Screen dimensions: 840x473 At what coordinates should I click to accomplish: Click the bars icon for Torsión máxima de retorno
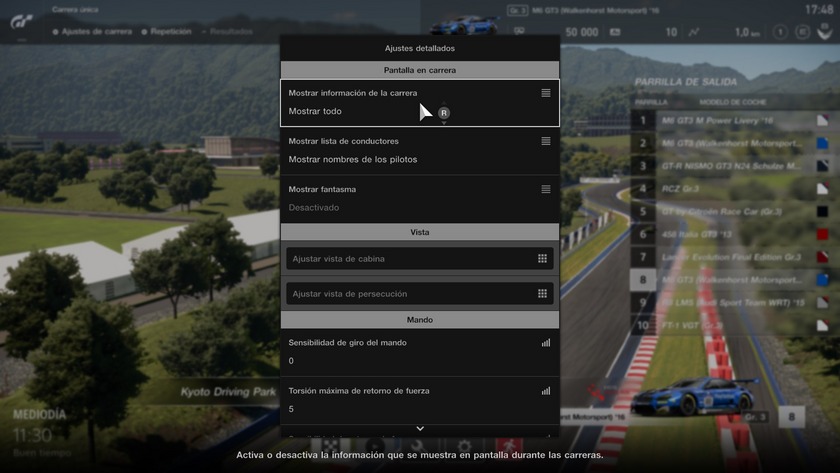[545, 391]
